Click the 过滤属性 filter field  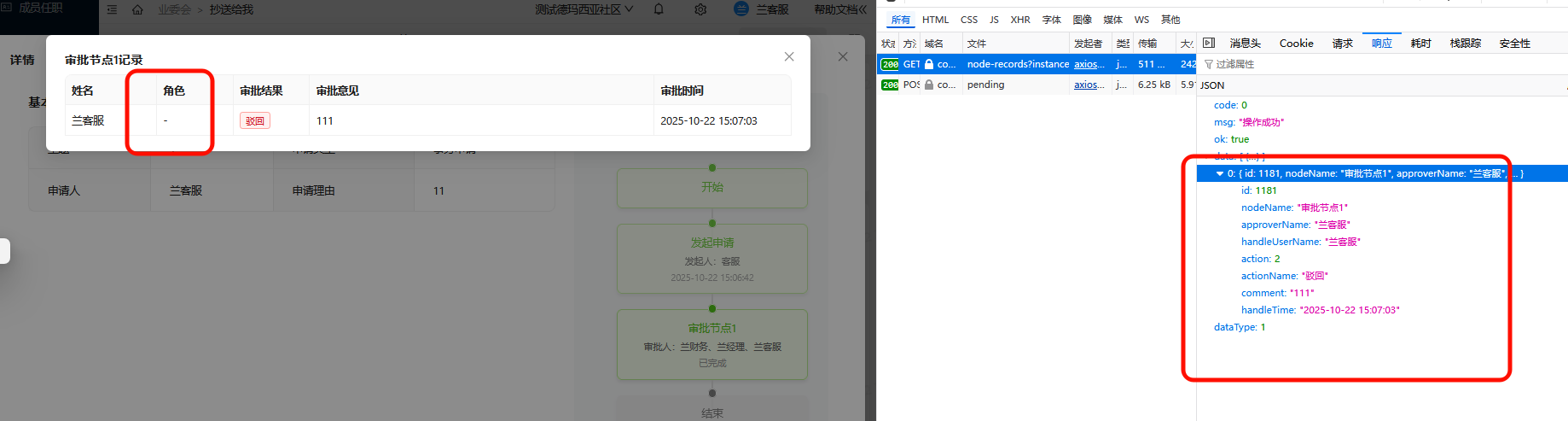coord(1382,64)
